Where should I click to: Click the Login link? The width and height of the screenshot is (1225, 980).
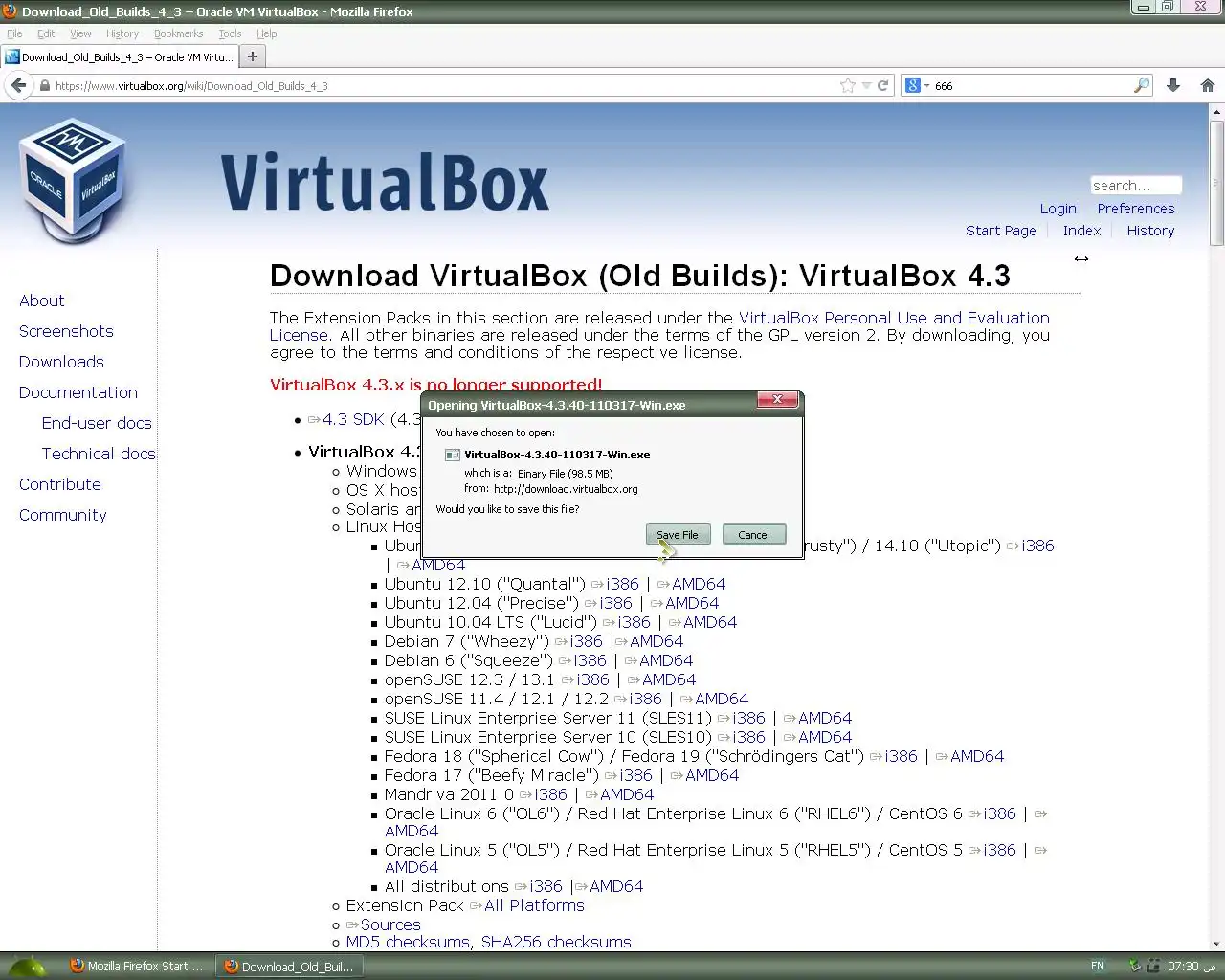(x=1058, y=209)
